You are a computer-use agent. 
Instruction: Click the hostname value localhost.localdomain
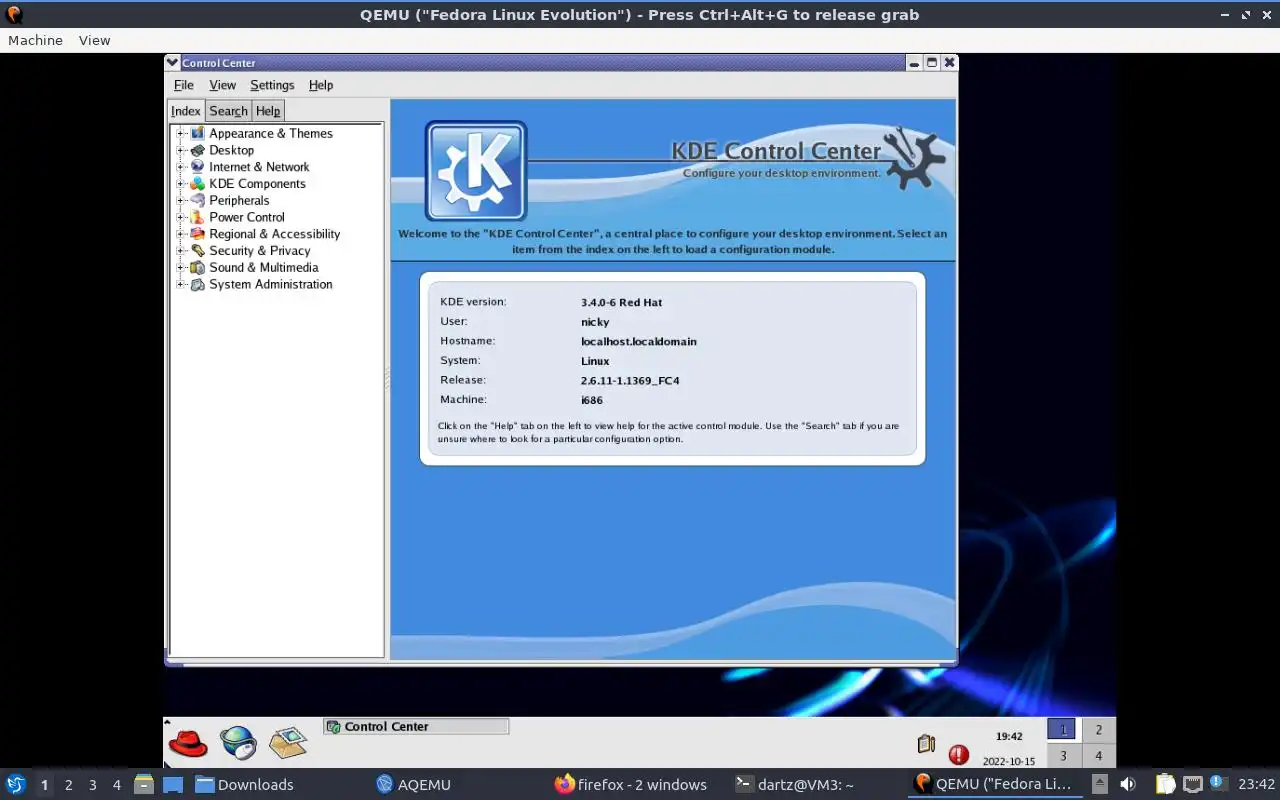click(x=639, y=341)
